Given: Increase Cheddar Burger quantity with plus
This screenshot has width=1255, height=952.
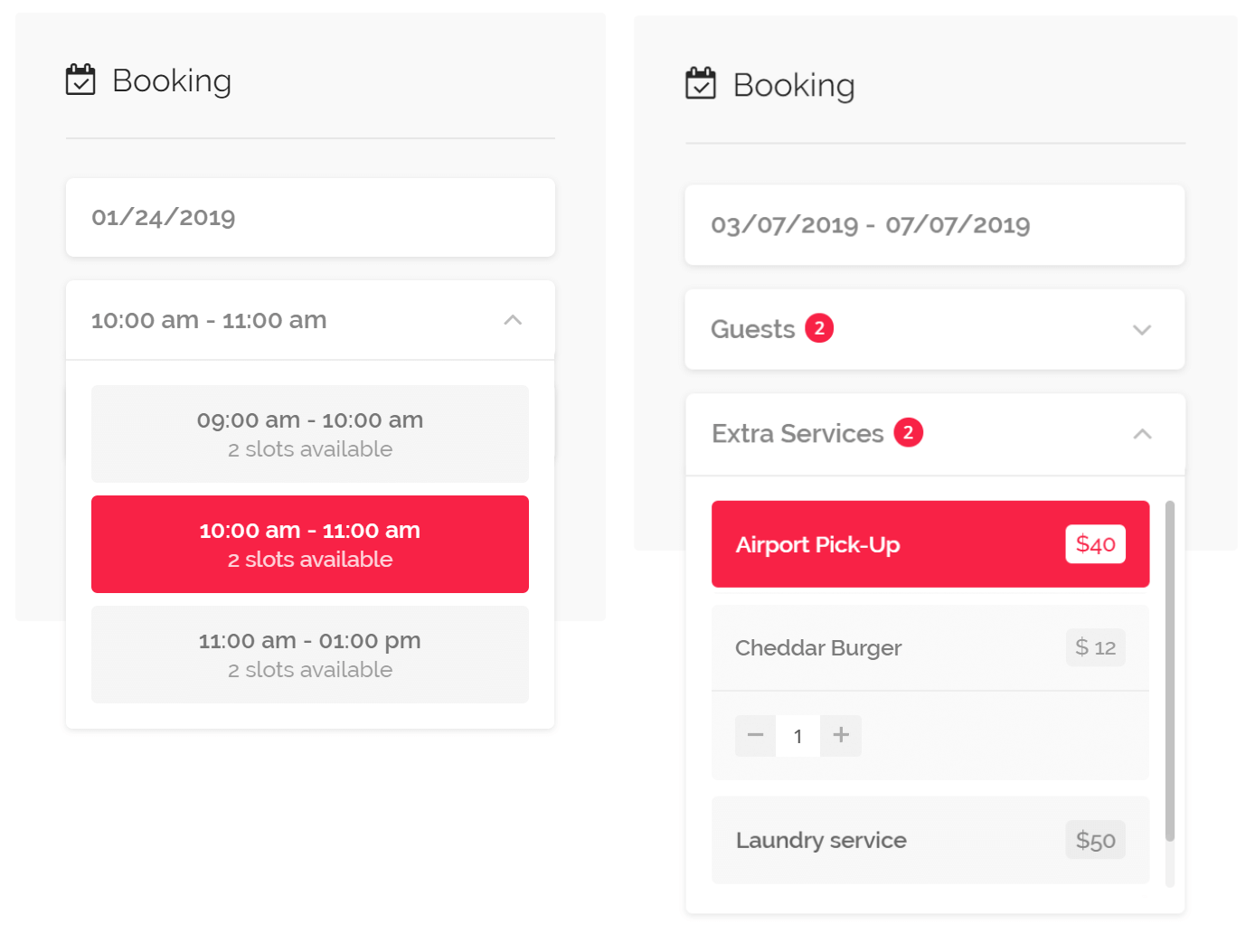Looking at the screenshot, I should (841, 736).
